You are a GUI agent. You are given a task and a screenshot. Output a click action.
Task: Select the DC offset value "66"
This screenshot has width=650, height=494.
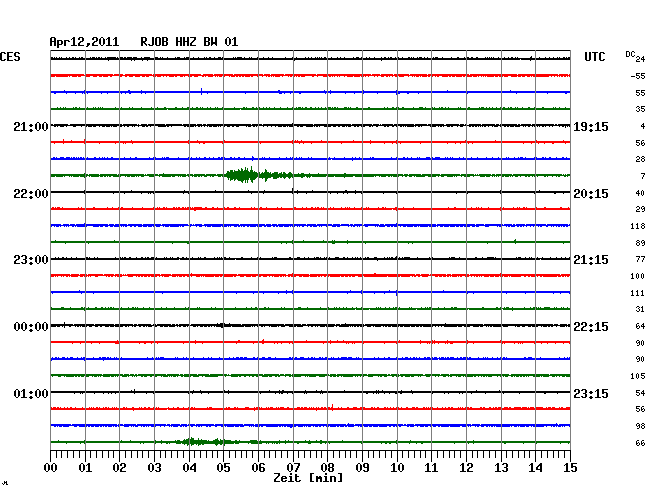pyautogui.click(x=640, y=443)
